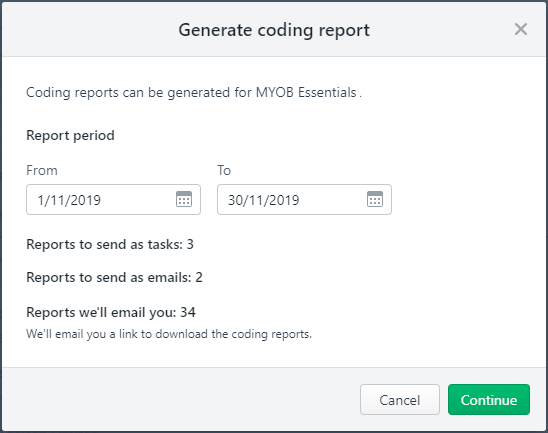Click the number 3 after the tasks label

(x=190, y=245)
